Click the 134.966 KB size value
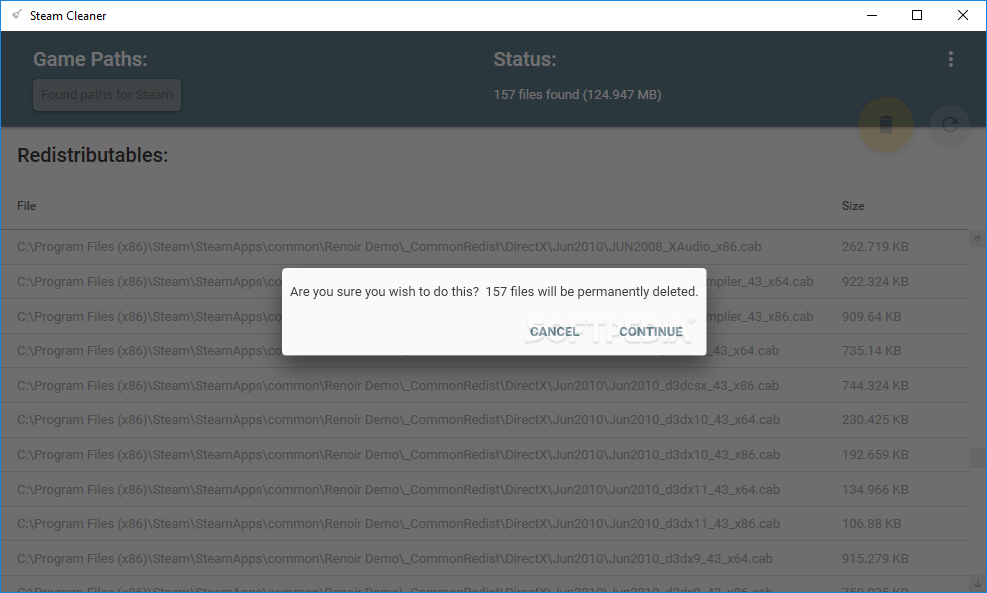The image size is (987, 593). click(x=875, y=489)
